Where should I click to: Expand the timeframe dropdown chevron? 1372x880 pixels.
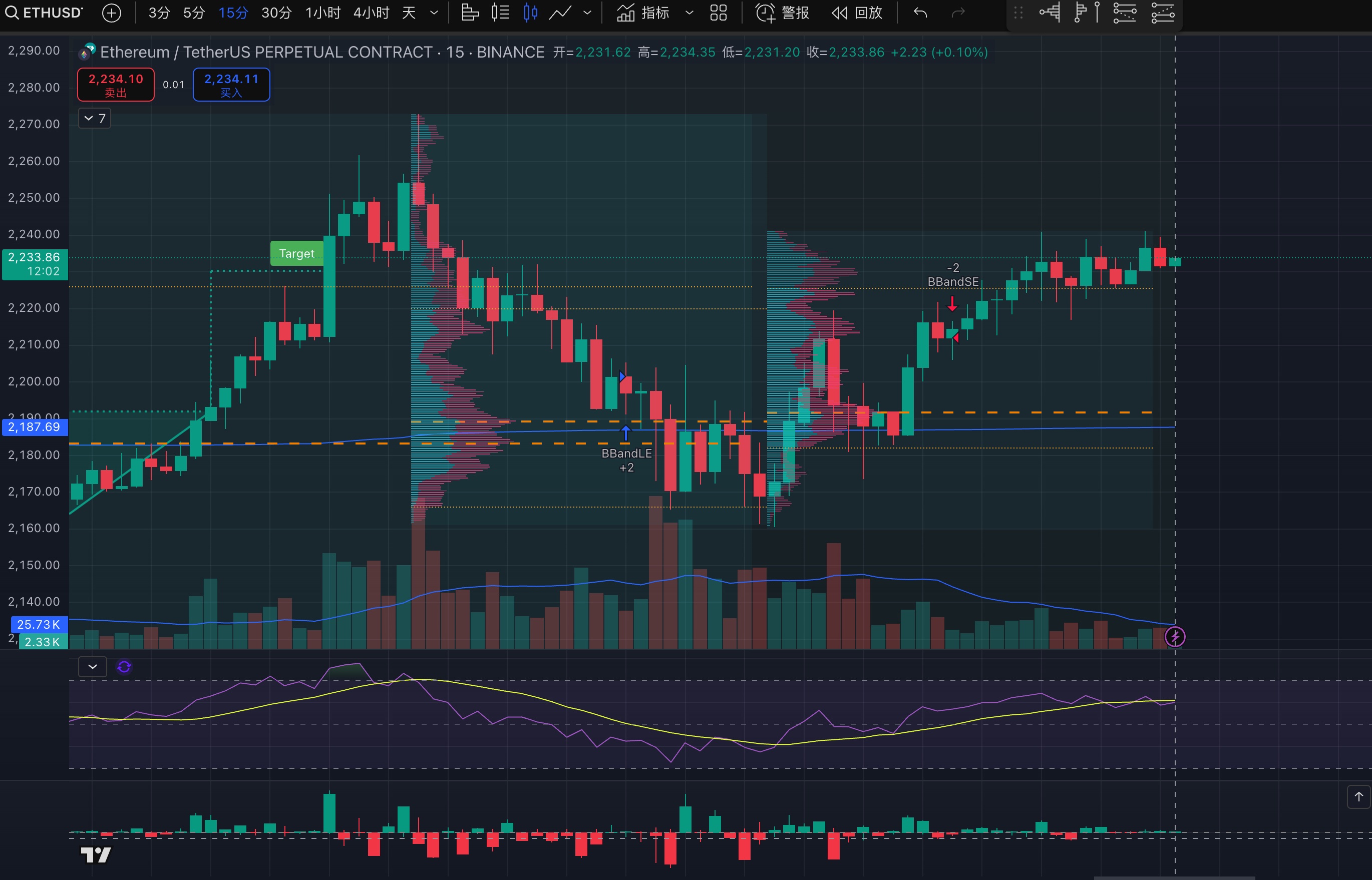pos(434,13)
